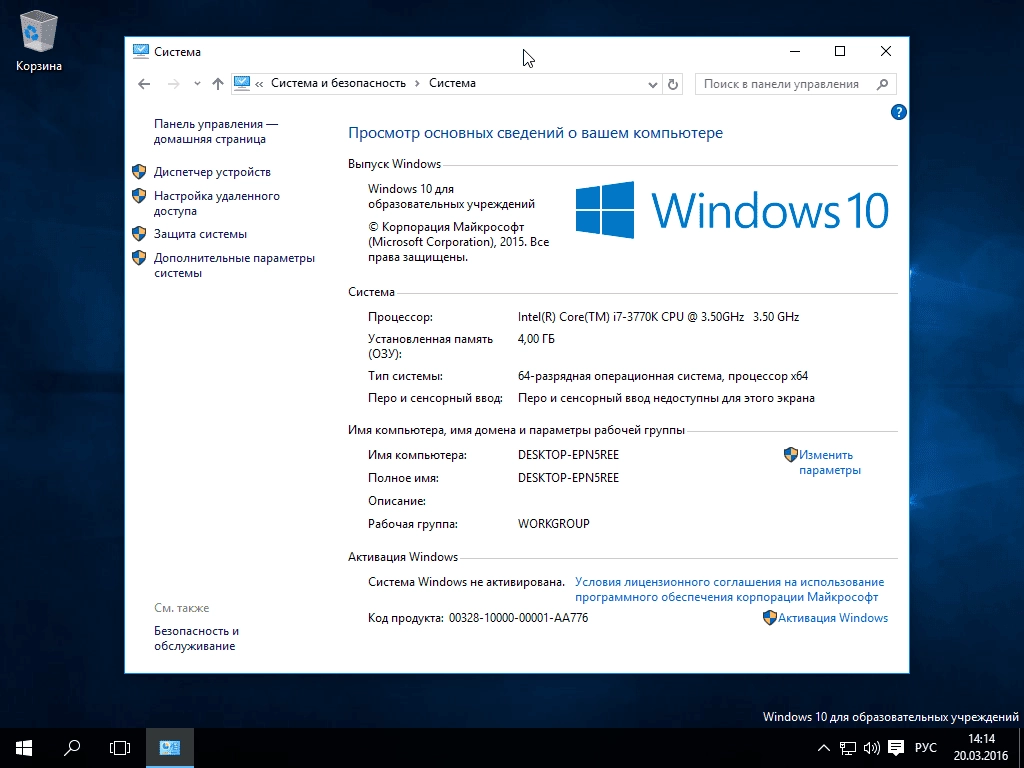Open Диспетчер устройств link
This screenshot has height=768, width=1024.
pos(212,172)
